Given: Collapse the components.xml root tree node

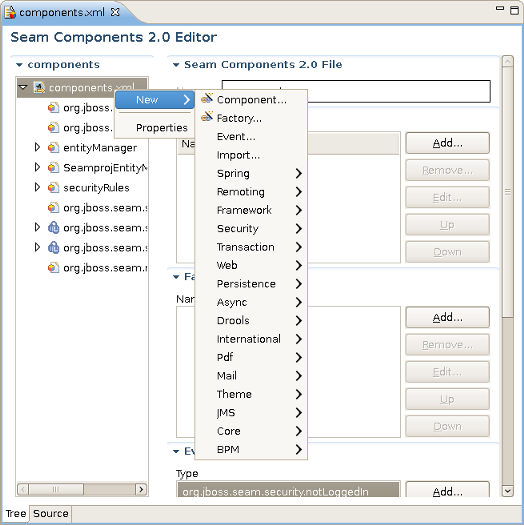Looking at the screenshot, I should coord(23,87).
